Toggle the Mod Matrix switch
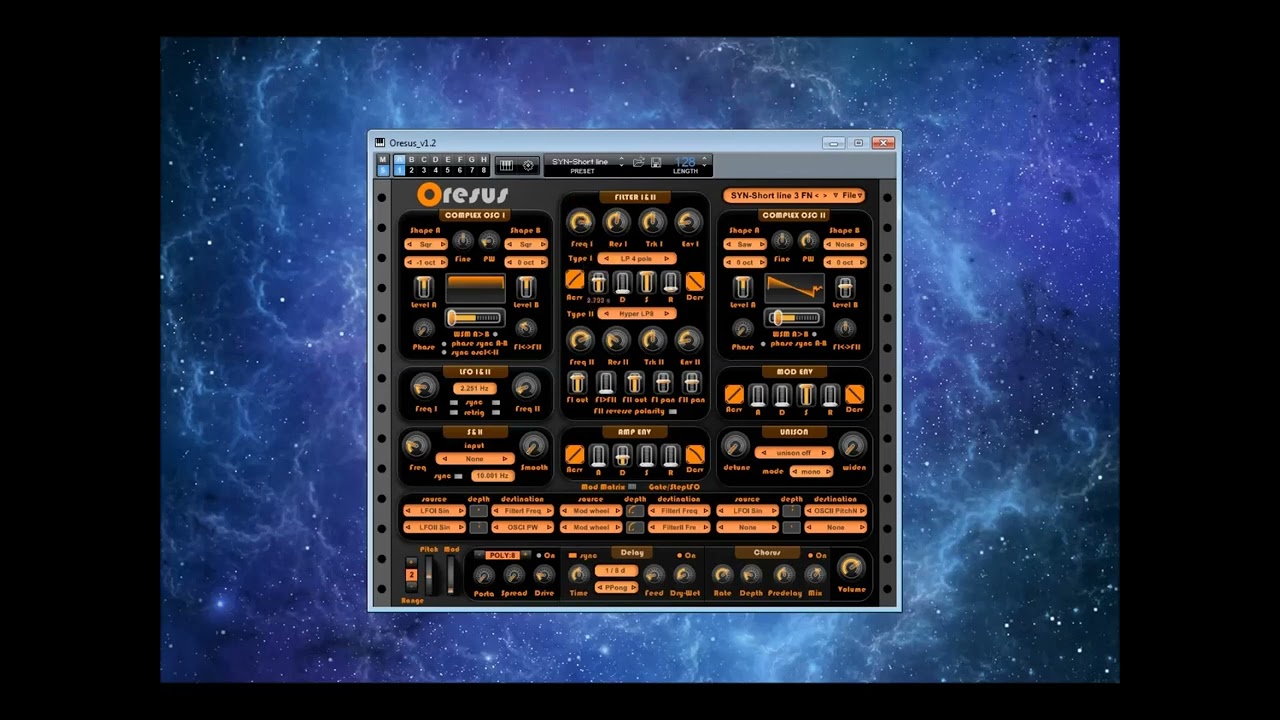The height and width of the screenshot is (720, 1280). (x=632, y=487)
